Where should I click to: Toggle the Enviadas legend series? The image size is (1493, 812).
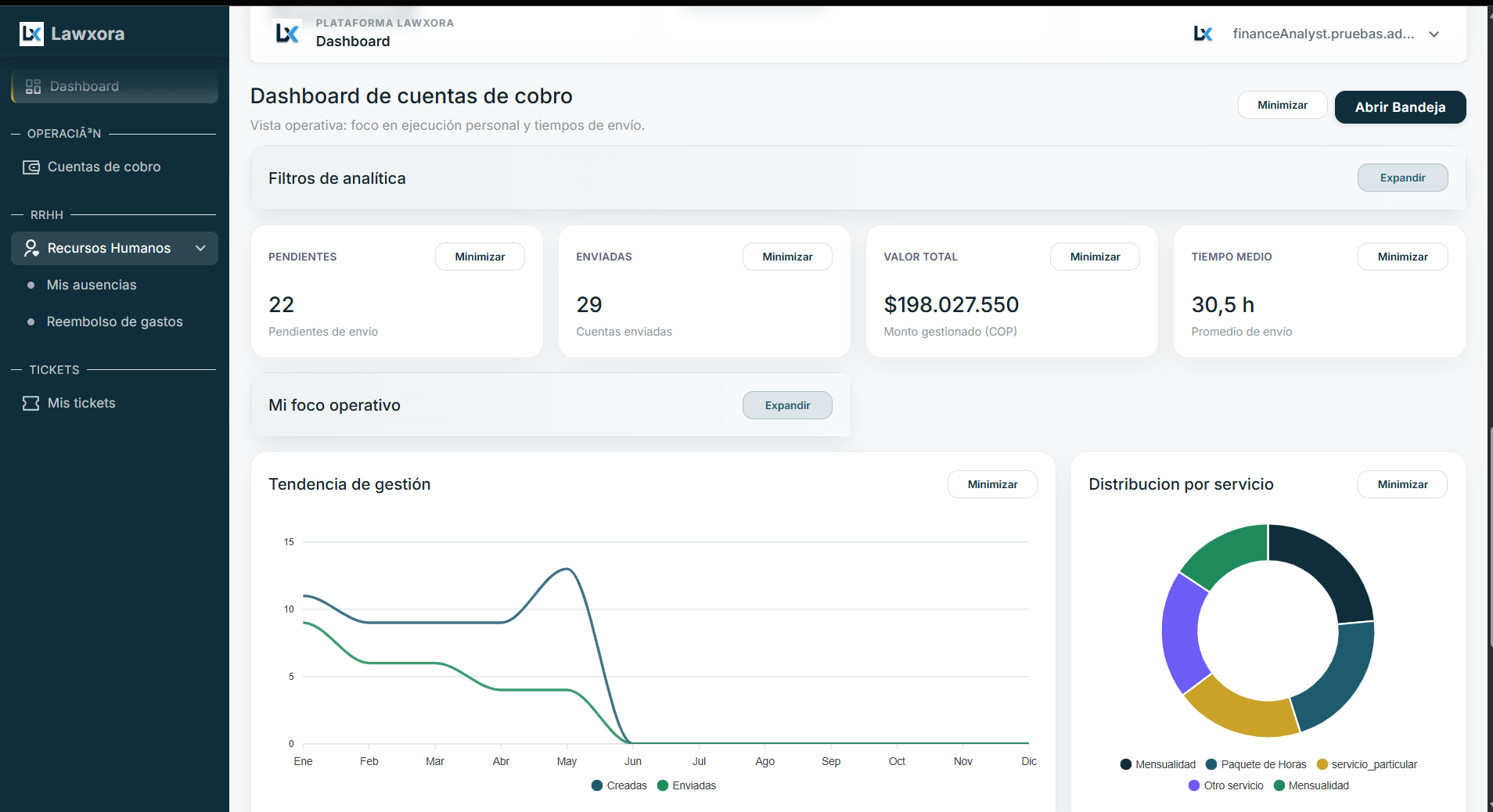pos(686,785)
